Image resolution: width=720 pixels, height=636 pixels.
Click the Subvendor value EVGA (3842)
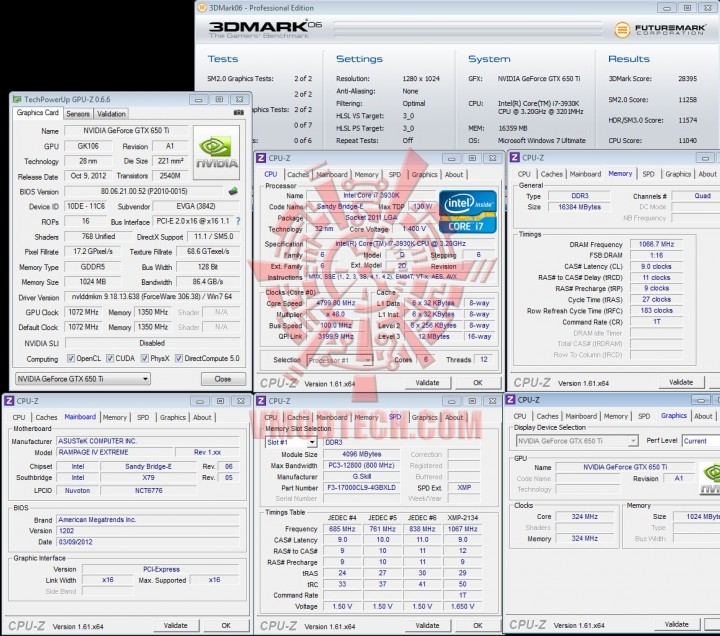point(196,207)
